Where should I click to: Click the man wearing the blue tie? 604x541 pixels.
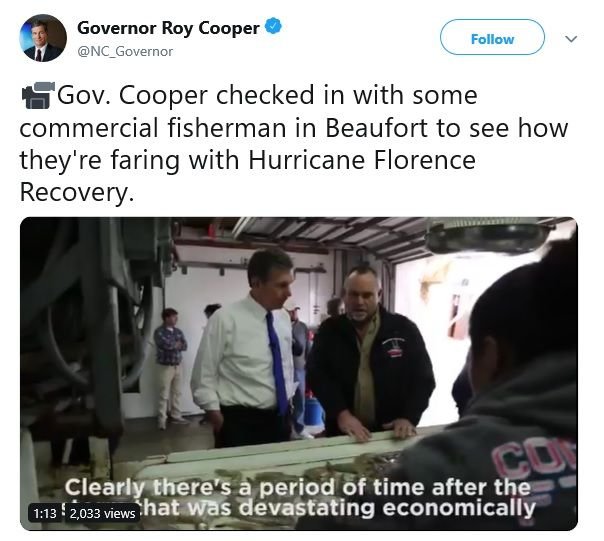point(245,347)
